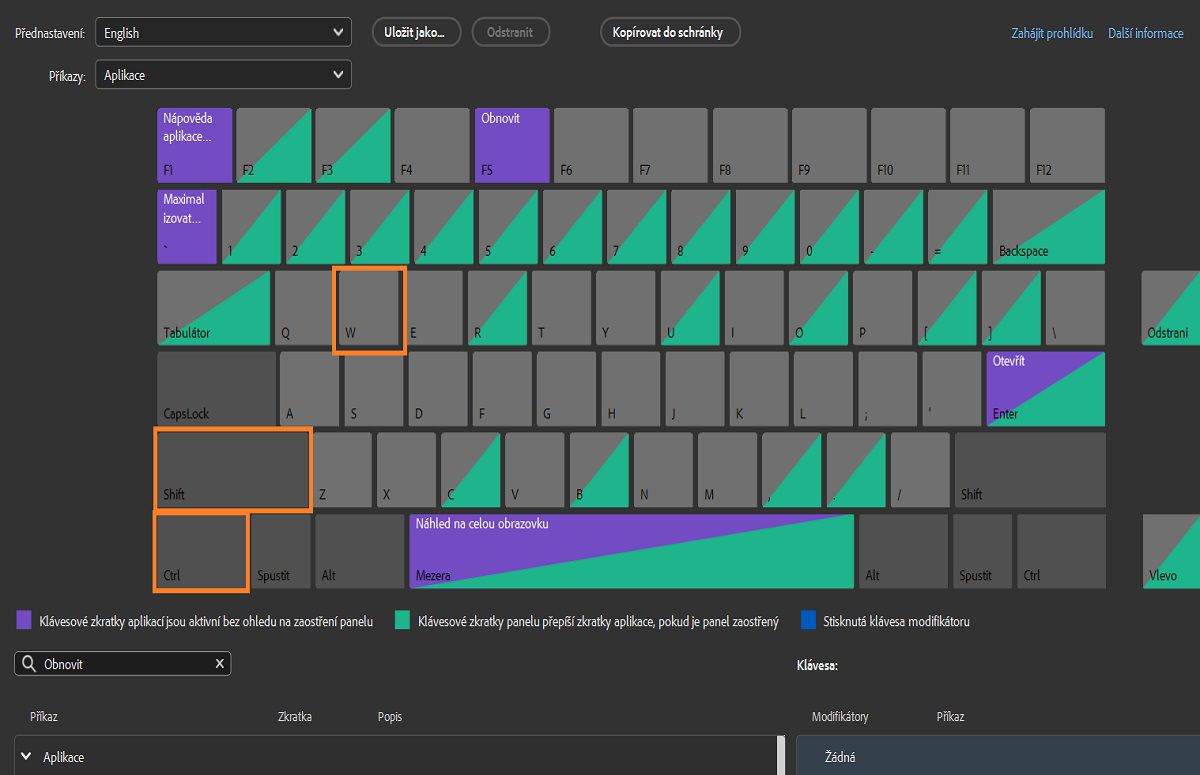Select the left Shift key
1200x775 pixels.
[x=233, y=470]
